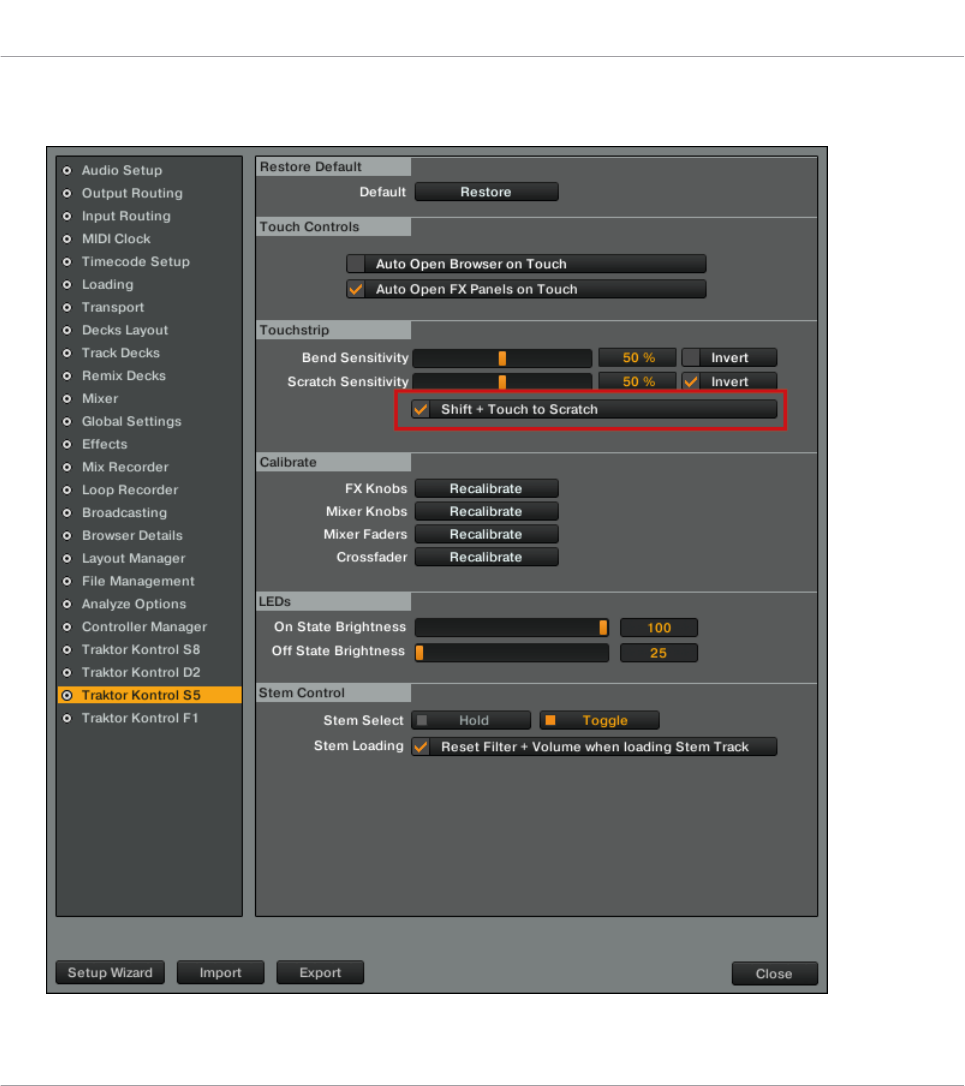Open the Setup Wizard
Screen dimensions: 965x1086
(110, 973)
